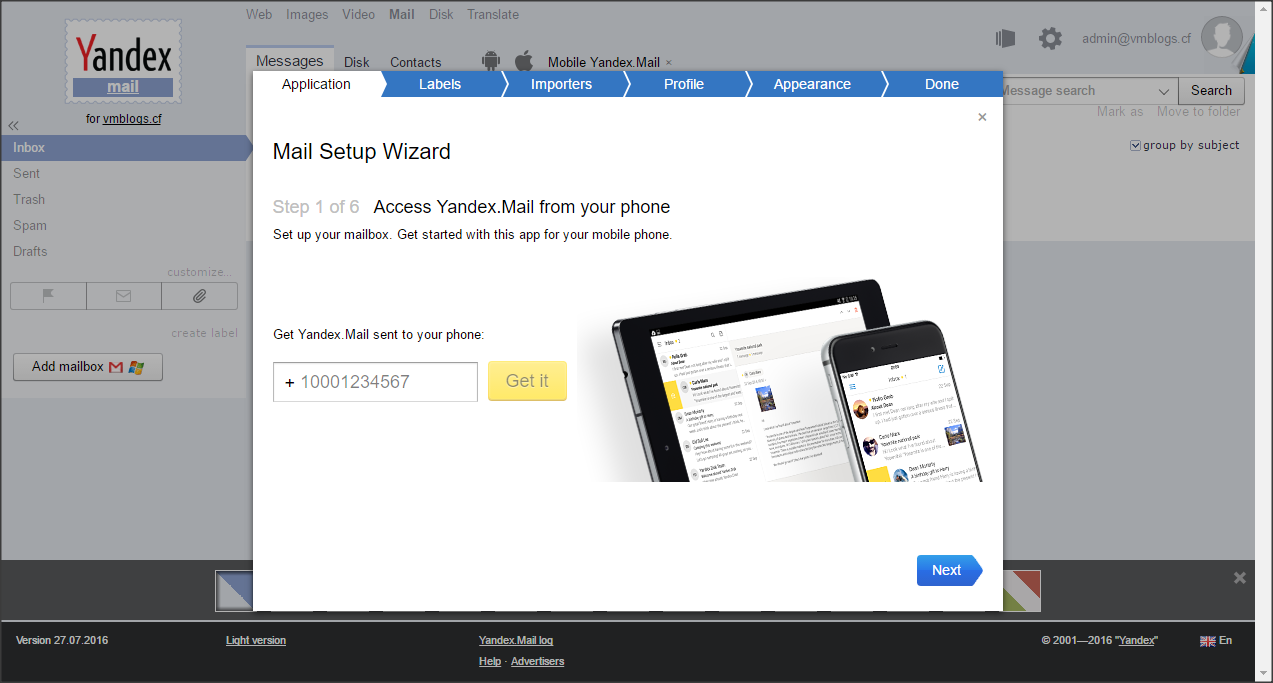1273x683 pixels.
Task: Open the language selector En
Action: click(x=1217, y=640)
